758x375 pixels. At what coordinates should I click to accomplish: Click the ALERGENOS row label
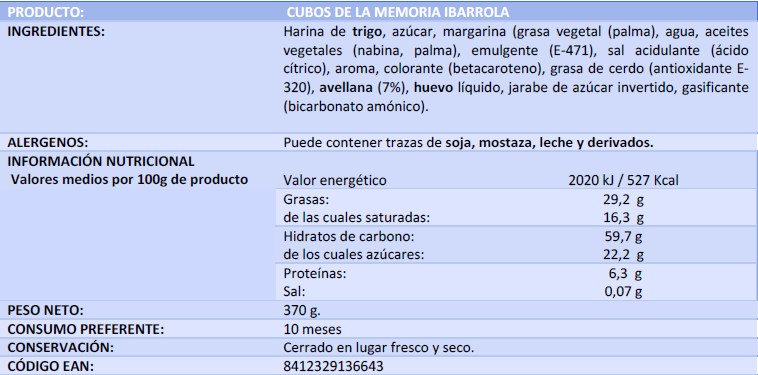pos(48,143)
